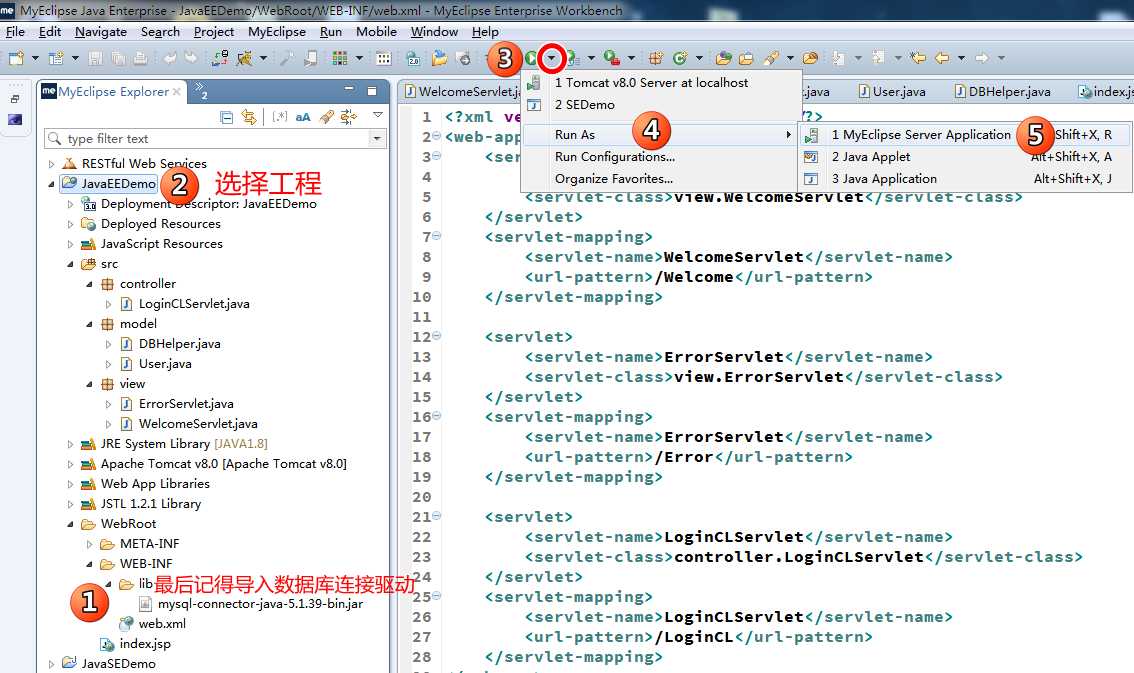Image resolution: width=1134 pixels, height=673 pixels.
Task: Close the MyEclipse Explorer tab
Action: [x=176, y=92]
